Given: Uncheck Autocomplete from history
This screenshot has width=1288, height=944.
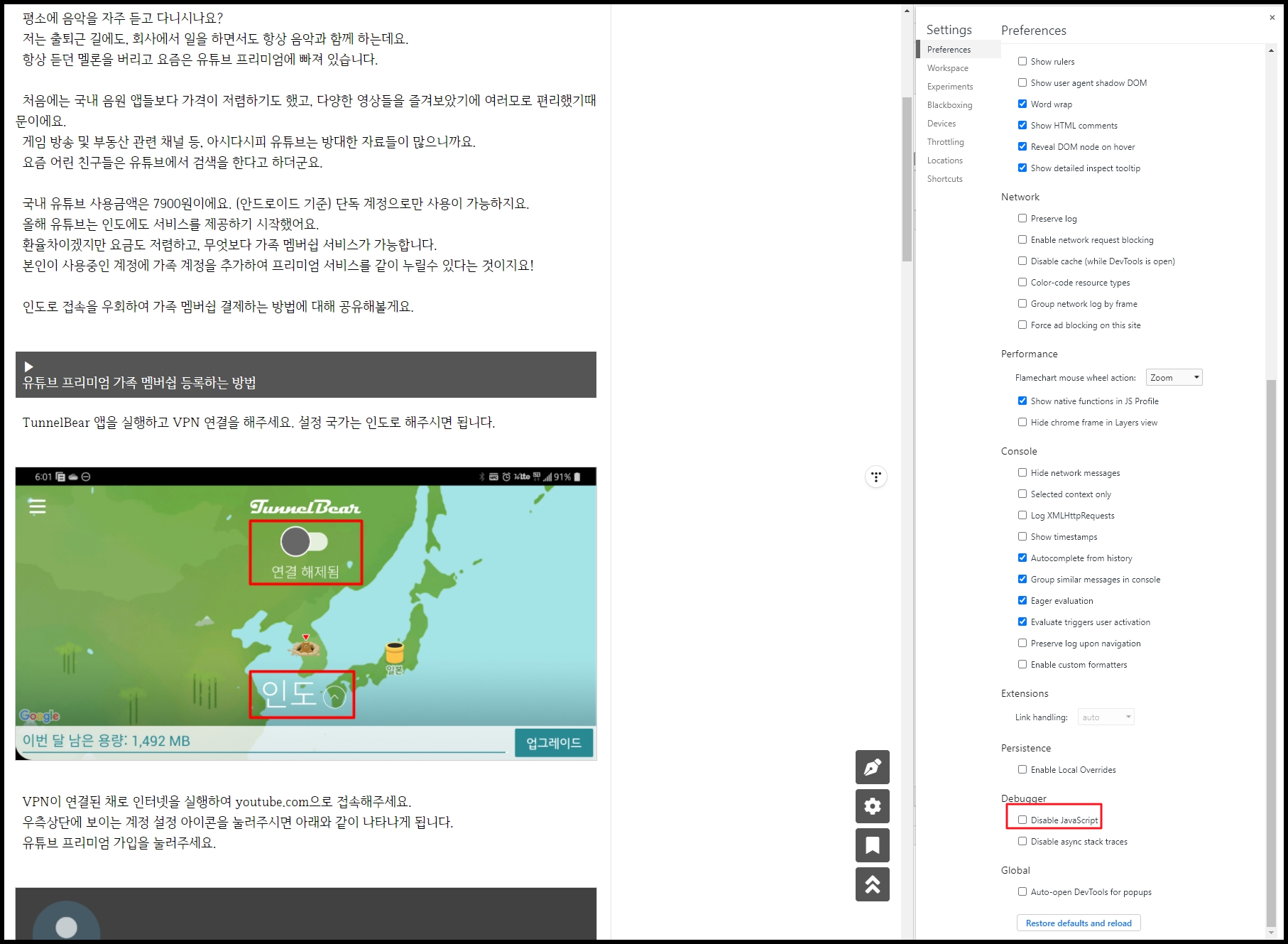Looking at the screenshot, I should coord(1022,558).
